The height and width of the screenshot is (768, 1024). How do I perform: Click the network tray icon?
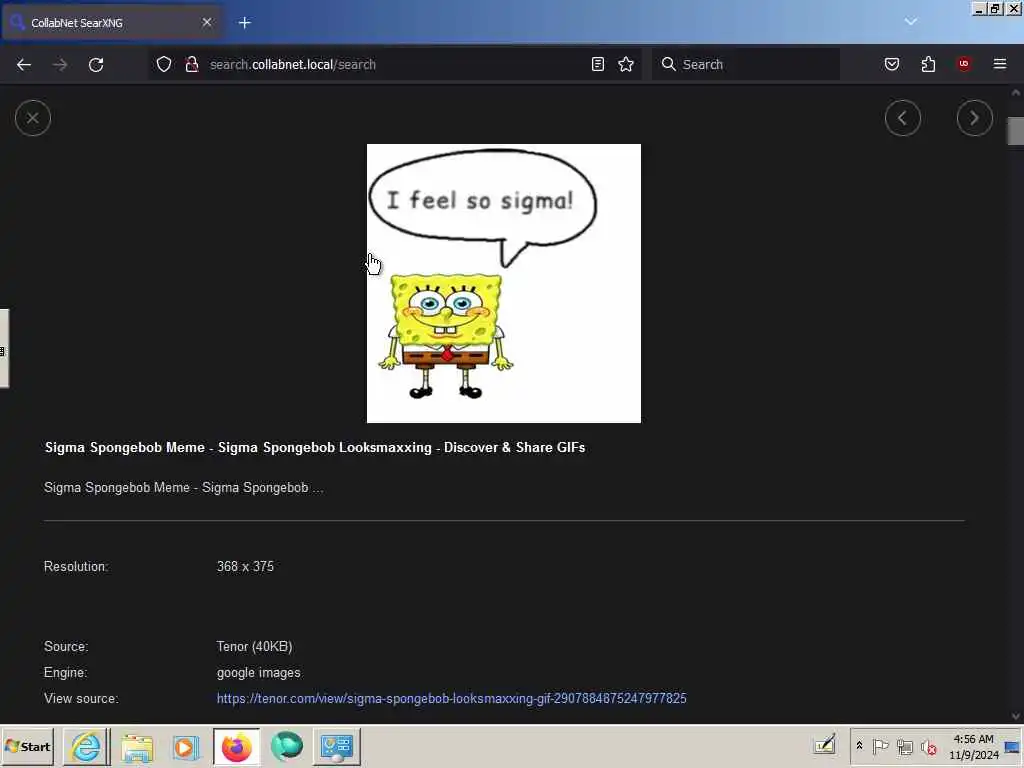904,746
